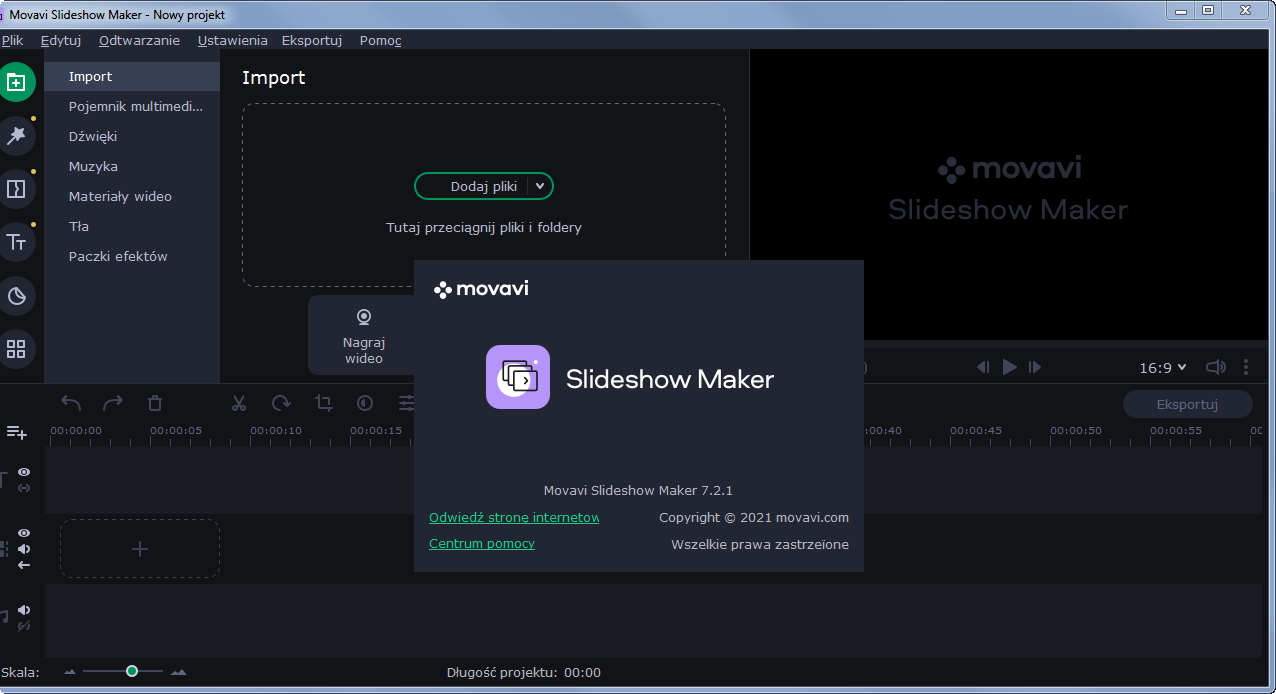The image size is (1276, 694).
Task: Toggle video track visibility eye
Action: pyautogui.click(x=24, y=533)
